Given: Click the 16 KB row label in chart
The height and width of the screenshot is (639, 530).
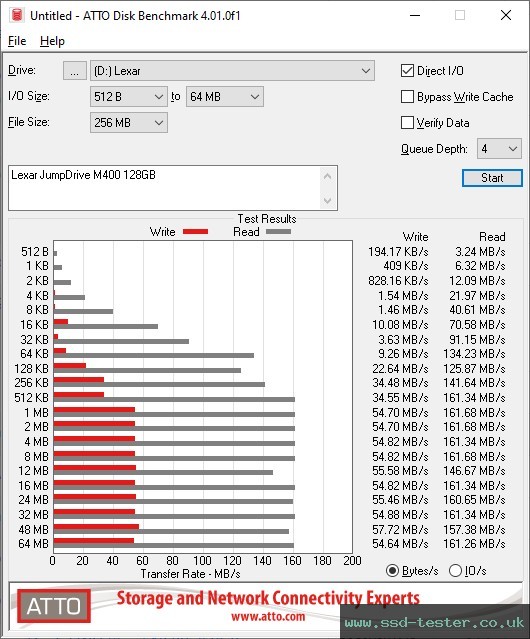Looking at the screenshot, I should (x=34, y=325).
